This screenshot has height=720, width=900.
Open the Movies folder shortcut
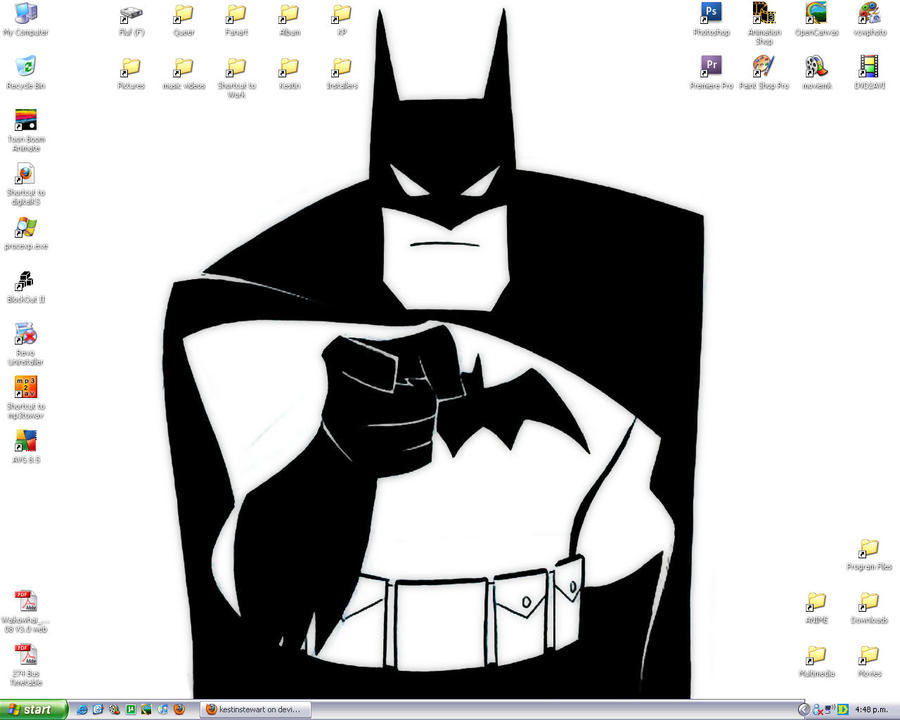[x=870, y=661]
